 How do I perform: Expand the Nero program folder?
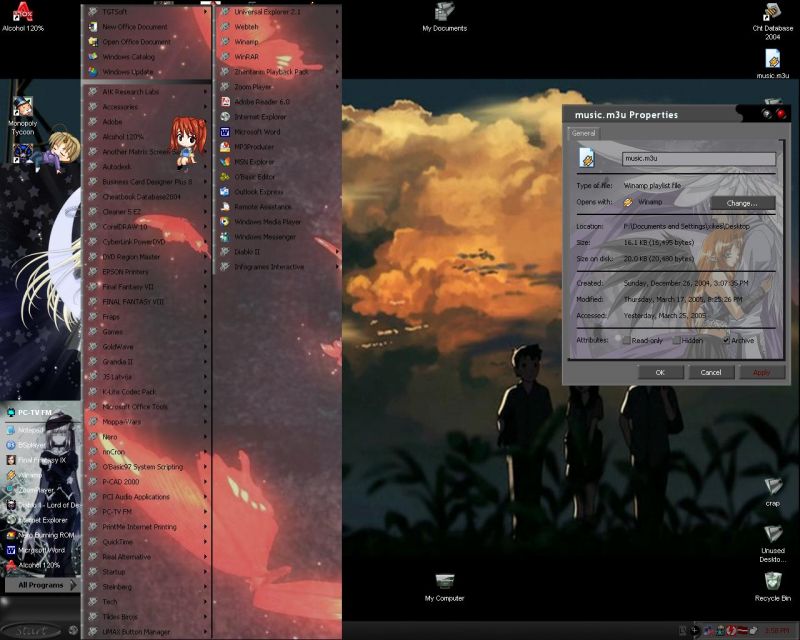point(147,437)
